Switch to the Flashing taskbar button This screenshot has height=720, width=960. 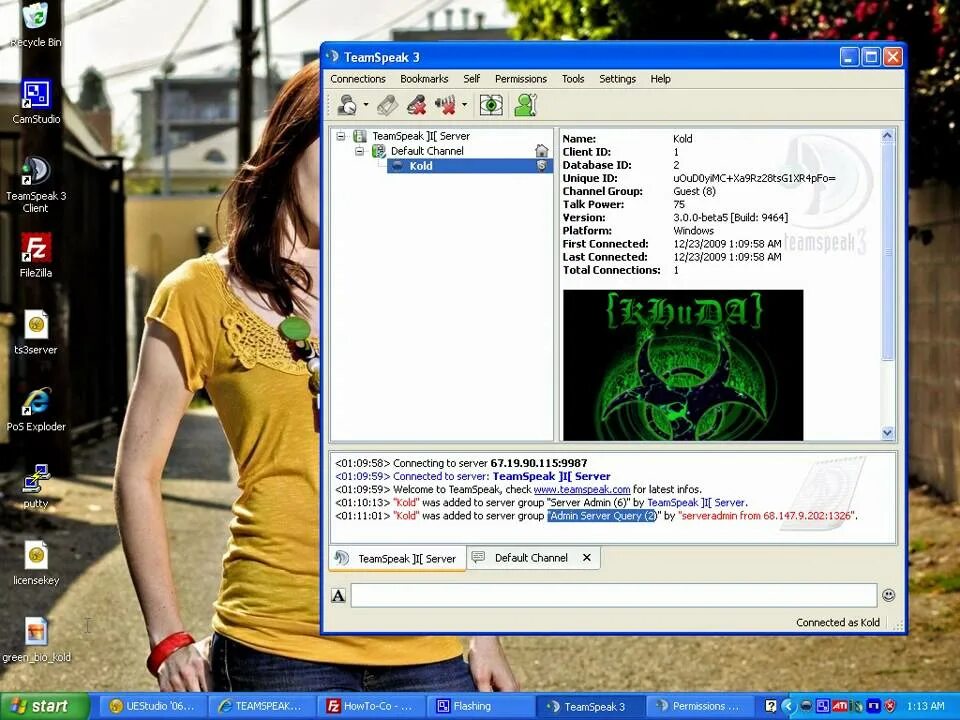pyautogui.click(x=479, y=707)
